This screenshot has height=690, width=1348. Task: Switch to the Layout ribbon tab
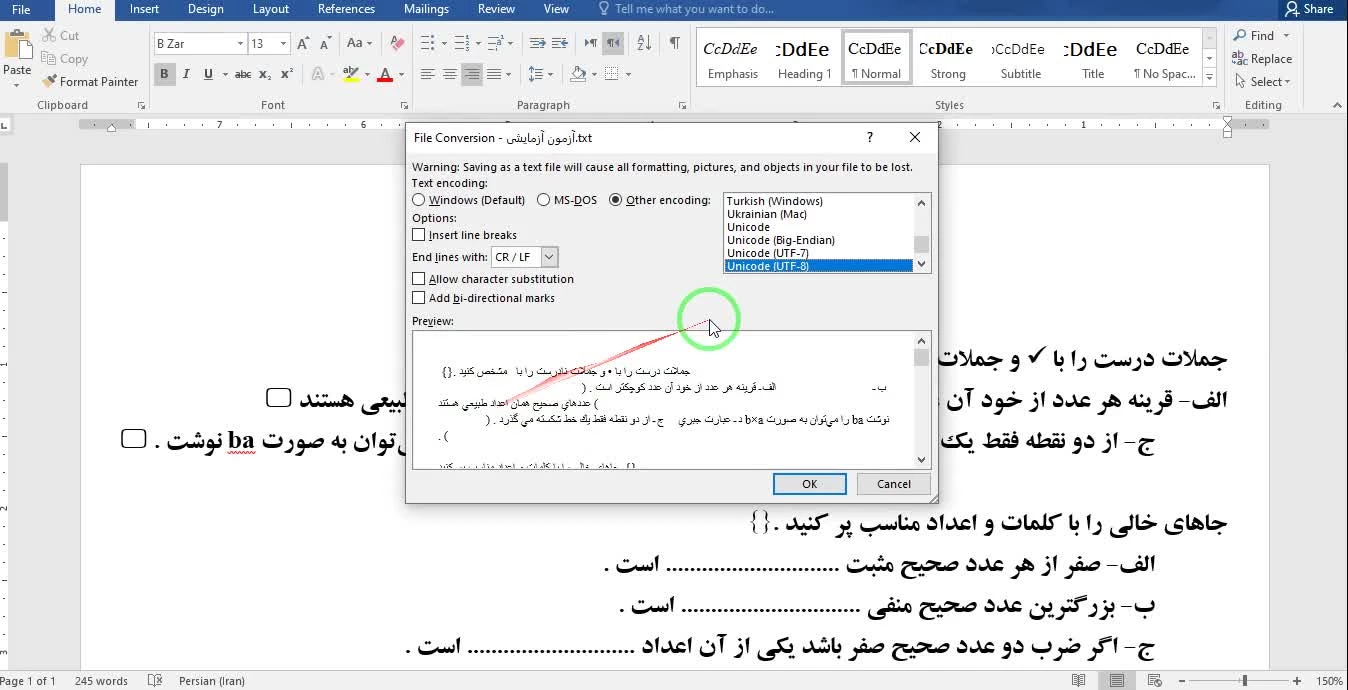(270, 9)
